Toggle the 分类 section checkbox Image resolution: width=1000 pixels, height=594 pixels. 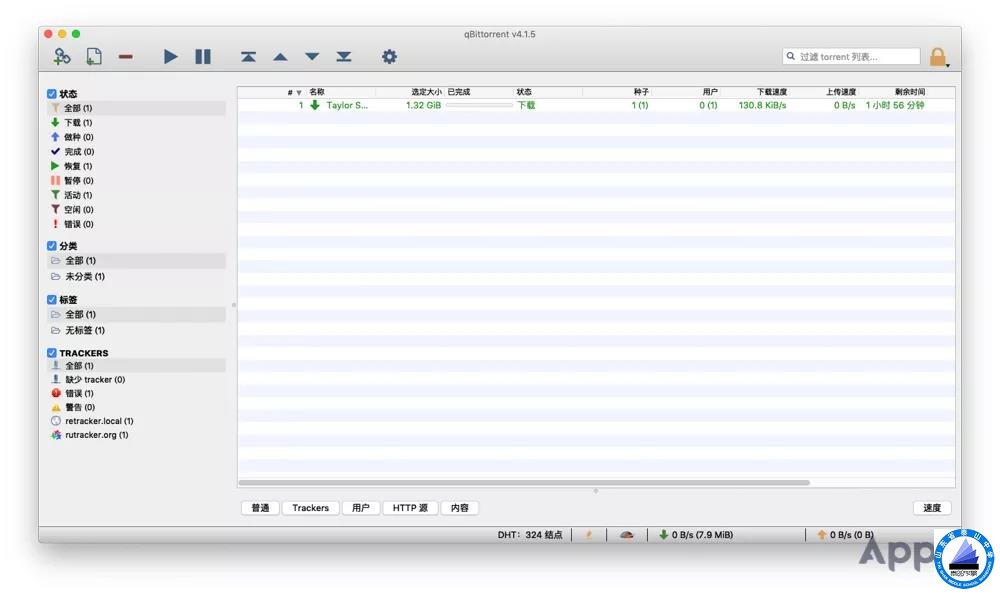[x=52, y=246]
